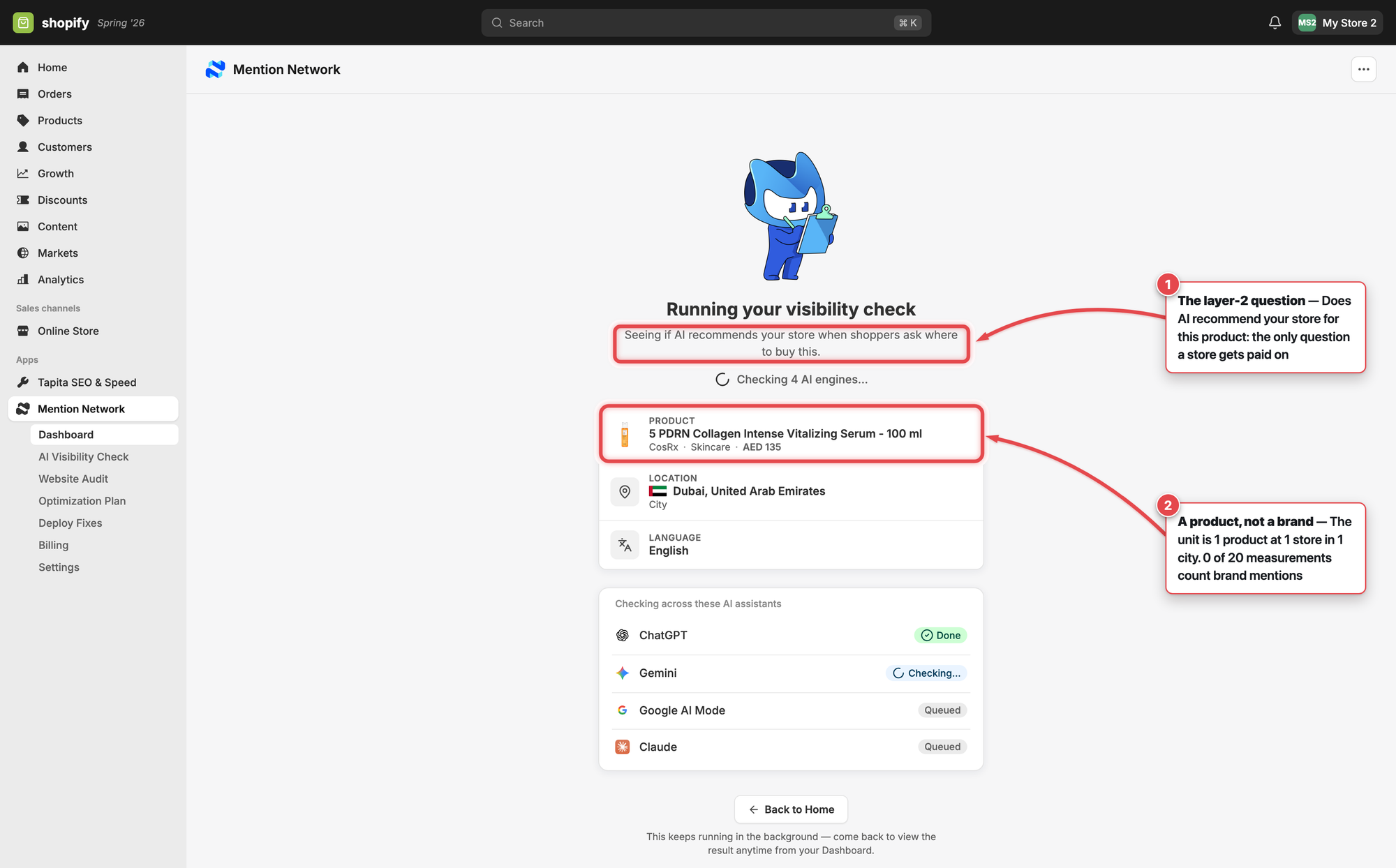Click the Mention Network logo in the page header
The width and height of the screenshot is (1396, 868).
[x=215, y=69]
